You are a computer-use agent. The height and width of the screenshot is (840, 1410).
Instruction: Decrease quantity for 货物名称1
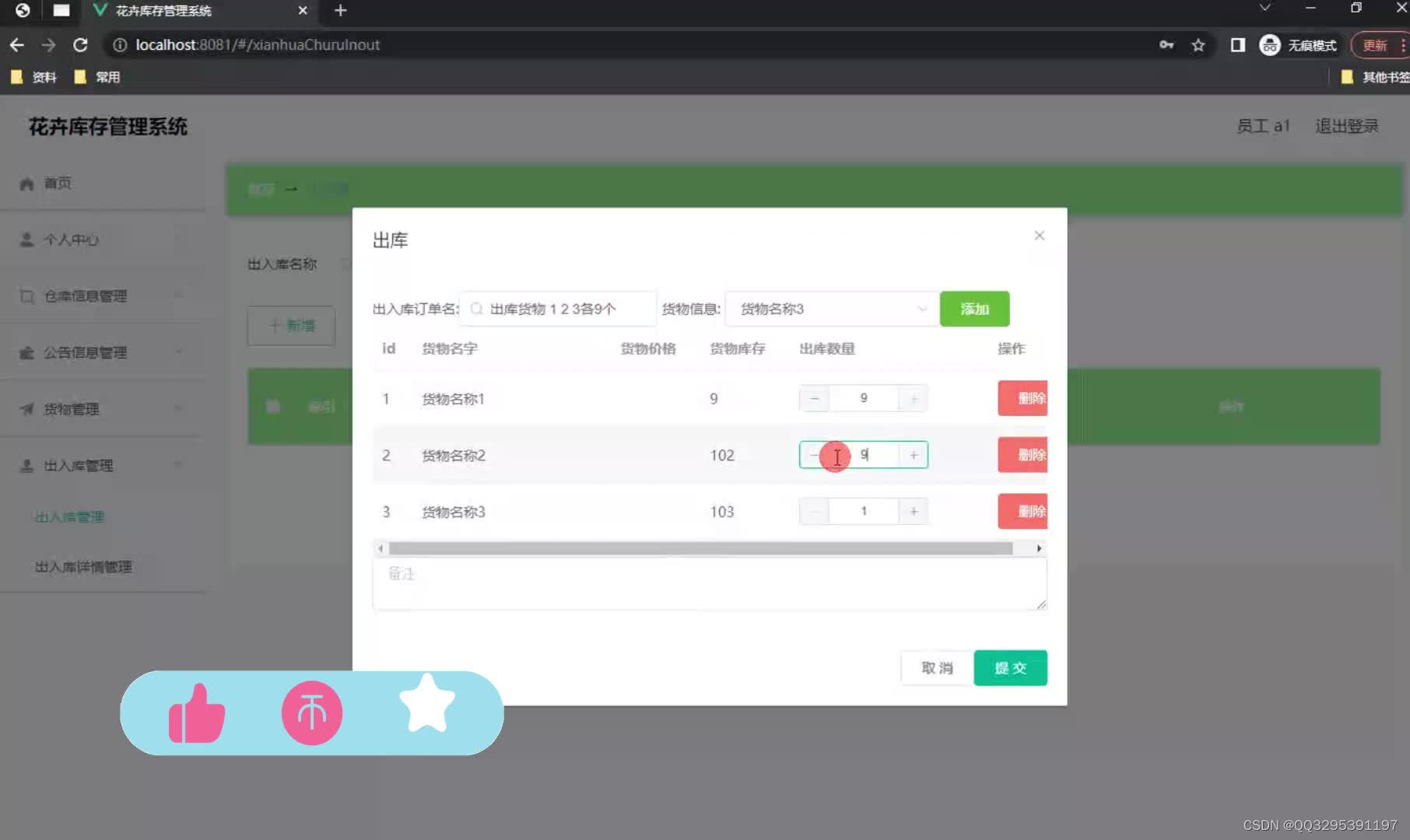(x=814, y=398)
